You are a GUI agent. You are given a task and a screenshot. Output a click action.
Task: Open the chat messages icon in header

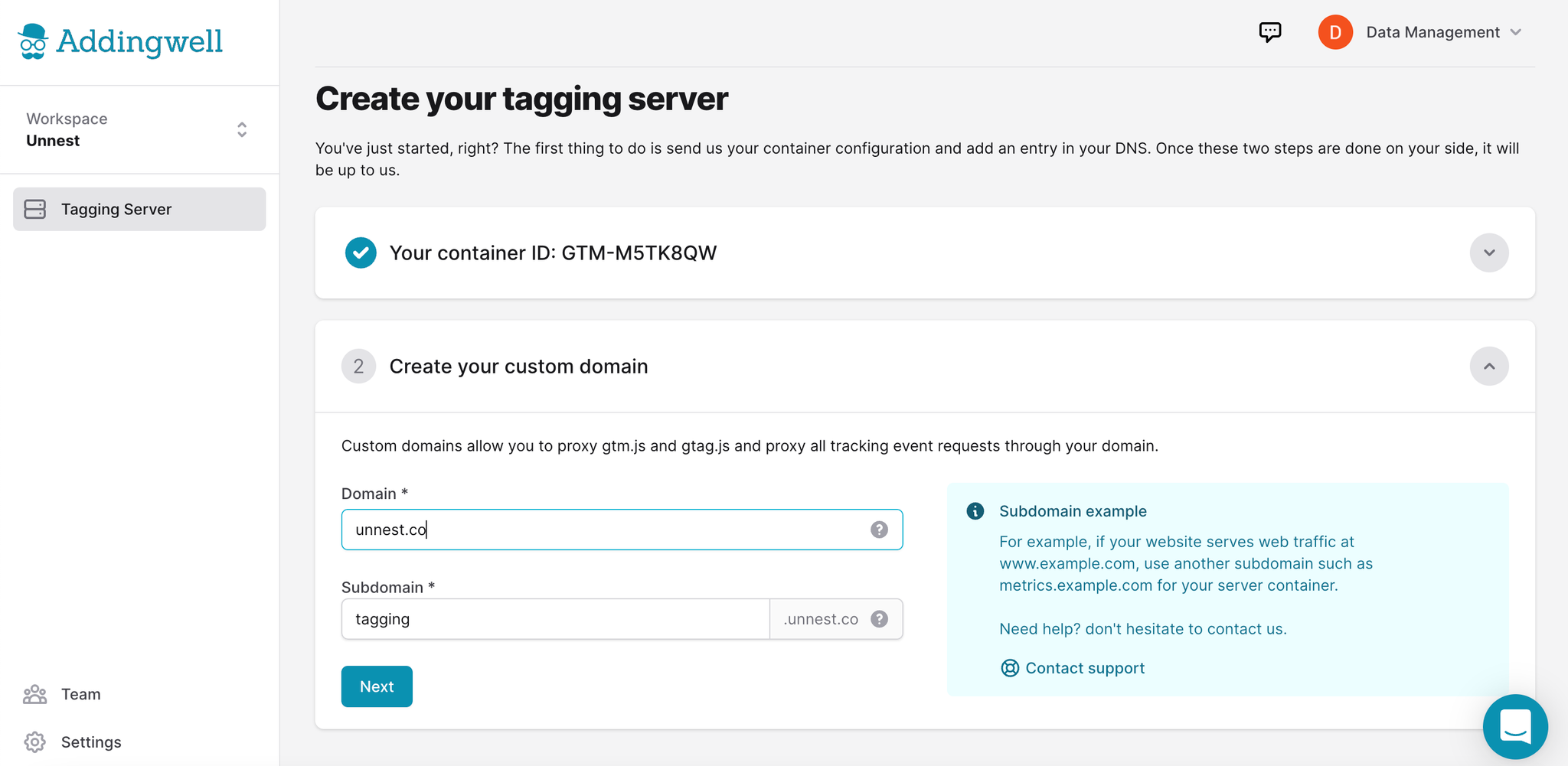[x=1270, y=32]
